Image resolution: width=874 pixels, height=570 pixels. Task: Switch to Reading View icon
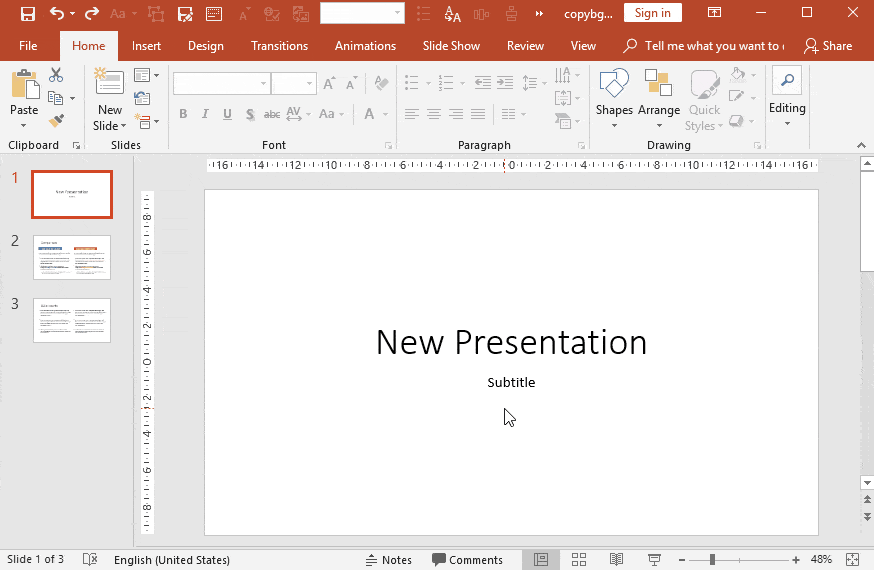coord(616,559)
